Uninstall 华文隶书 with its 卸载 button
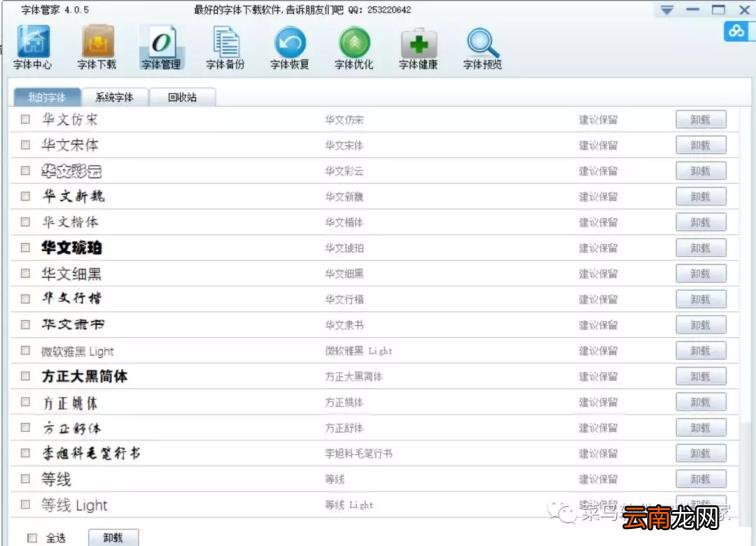 pyautogui.click(x=701, y=325)
